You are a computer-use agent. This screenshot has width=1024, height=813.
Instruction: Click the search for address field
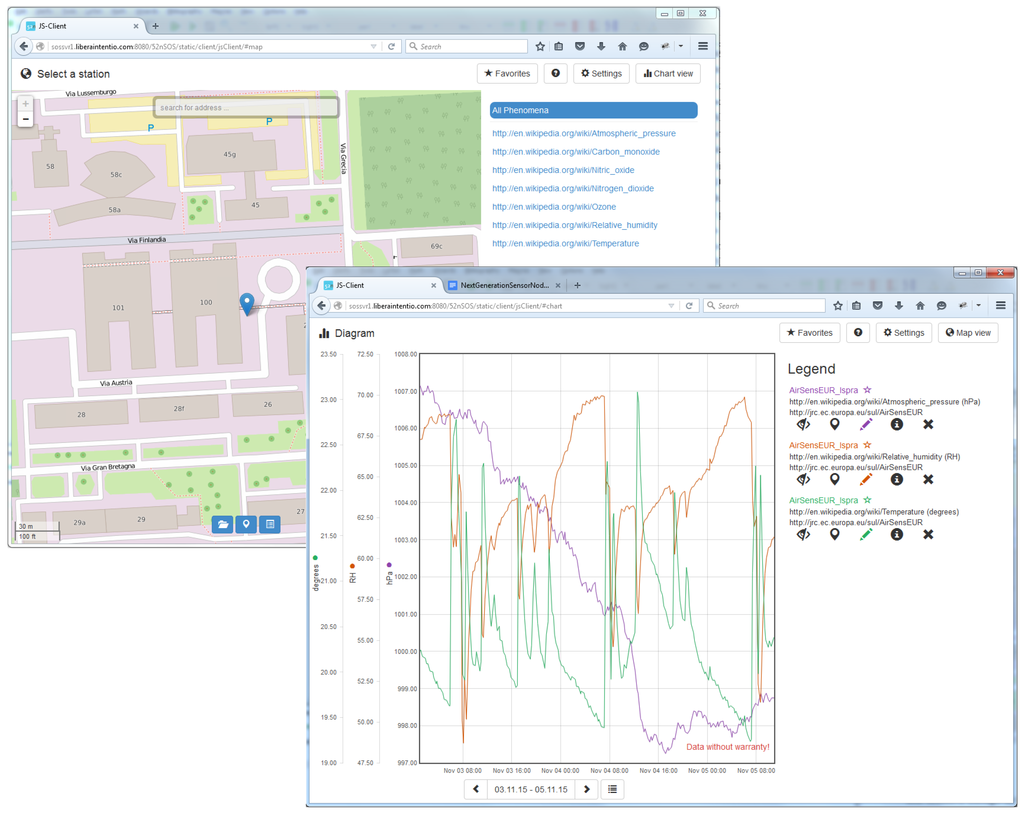pyautogui.click(x=246, y=107)
